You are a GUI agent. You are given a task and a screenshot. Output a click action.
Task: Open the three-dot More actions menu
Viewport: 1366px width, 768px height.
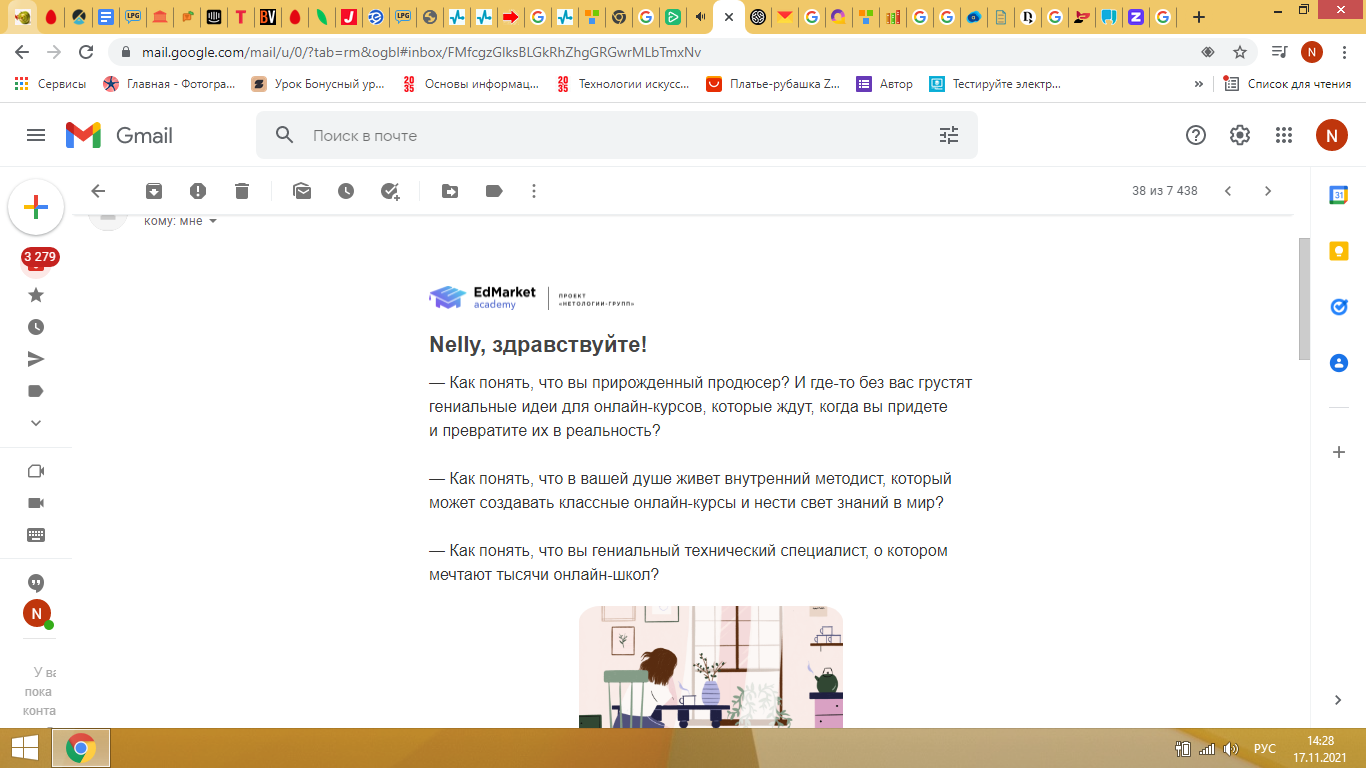click(x=534, y=191)
